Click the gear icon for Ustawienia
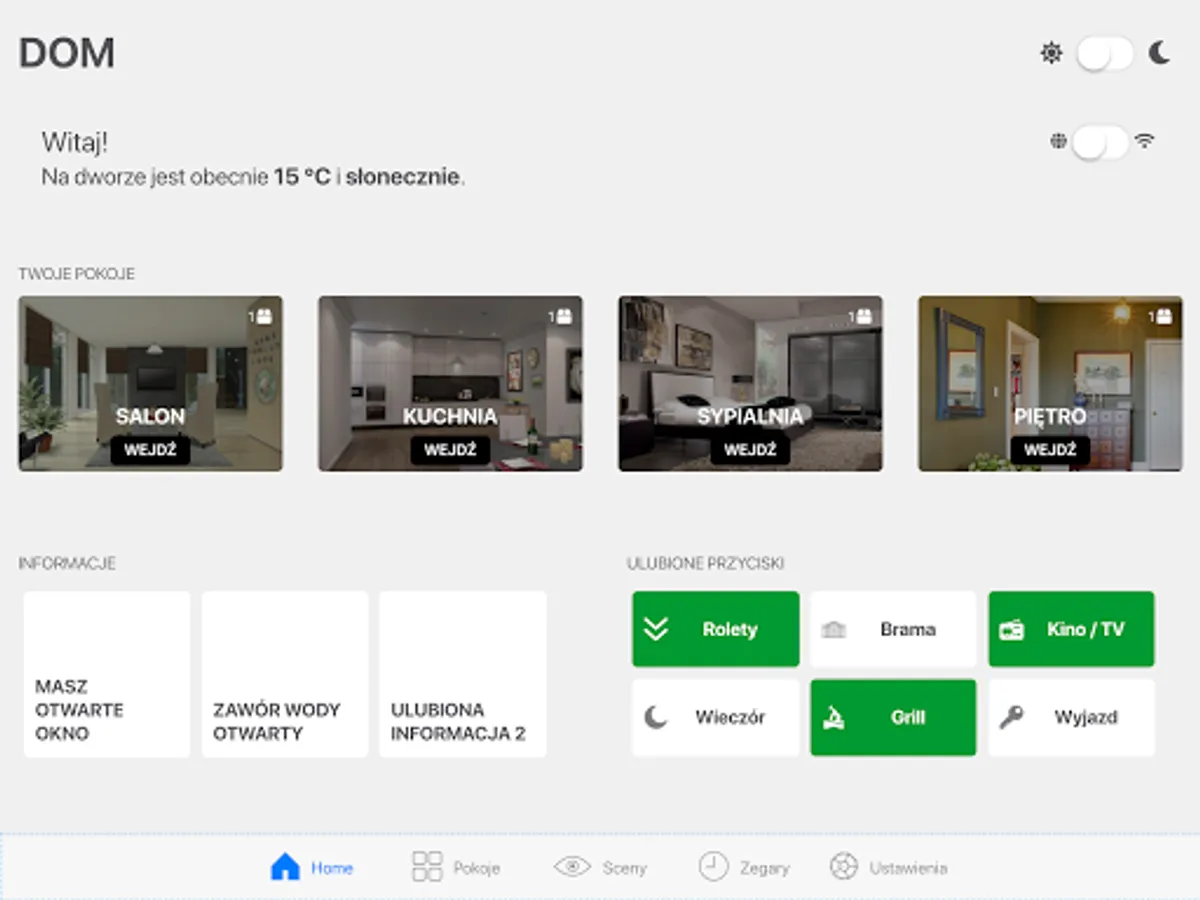The image size is (1200, 900). (x=844, y=867)
